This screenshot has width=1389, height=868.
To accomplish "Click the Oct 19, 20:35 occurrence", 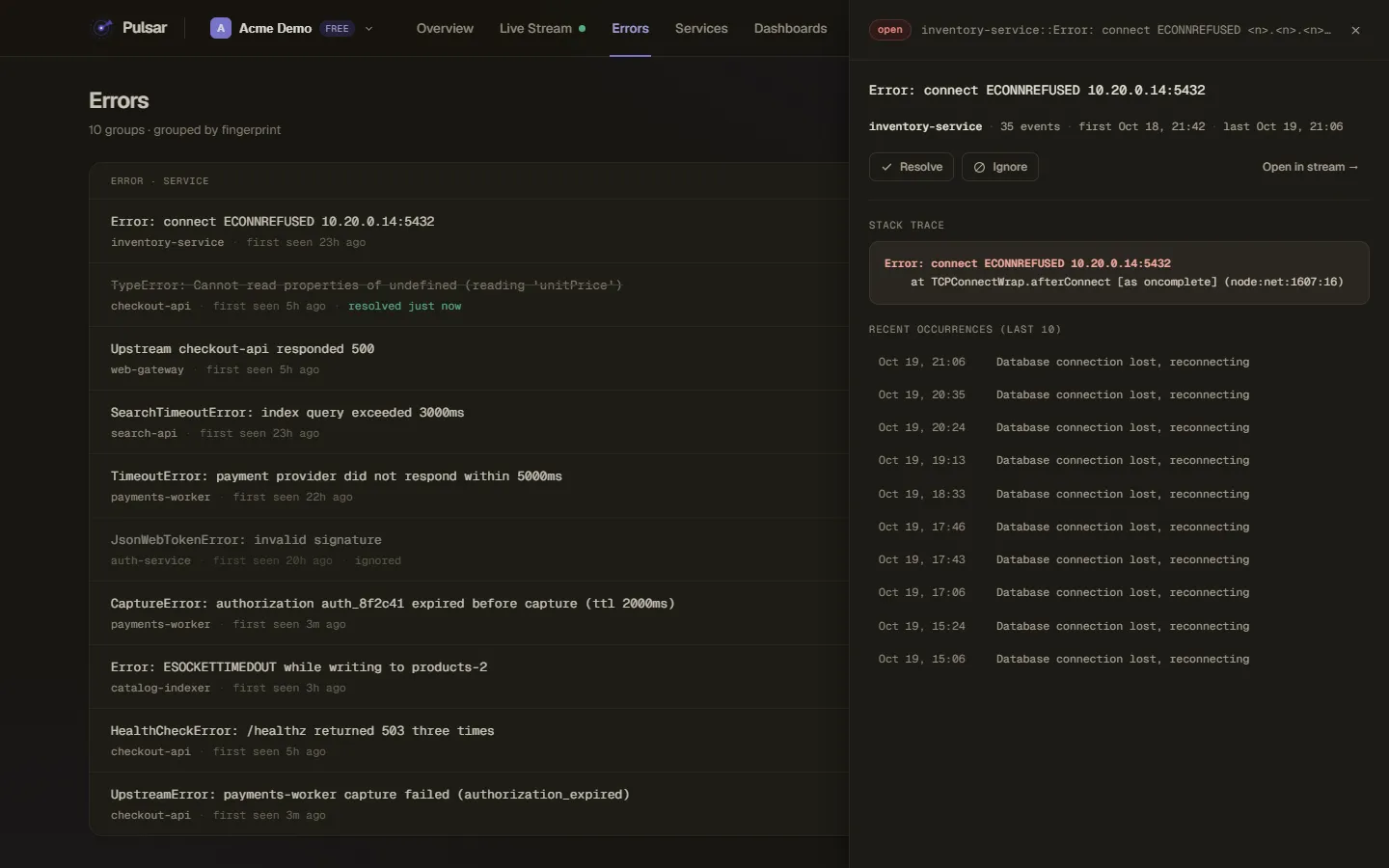I will 1119,395.
